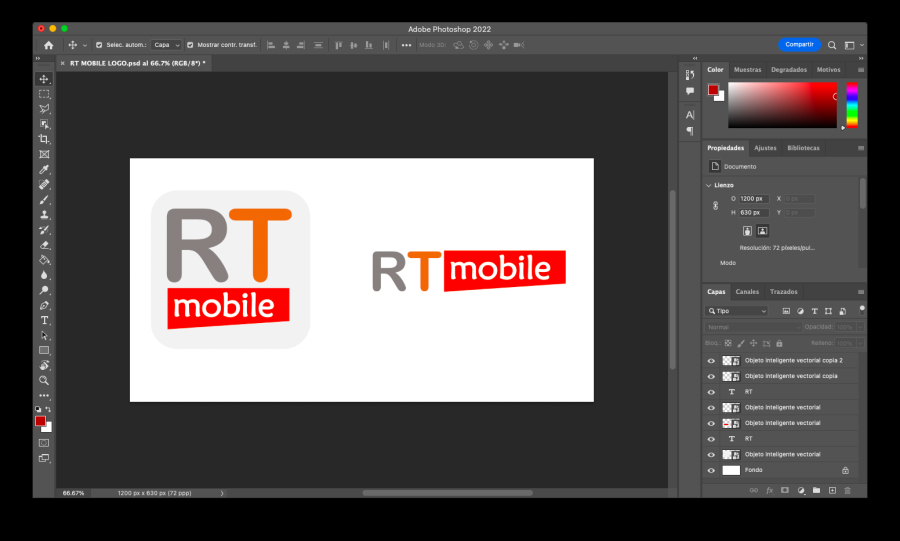Viewport: 900px width, 541px height.
Task: Click the rainbow hue slider strip
Action: (x=852, y=104)
